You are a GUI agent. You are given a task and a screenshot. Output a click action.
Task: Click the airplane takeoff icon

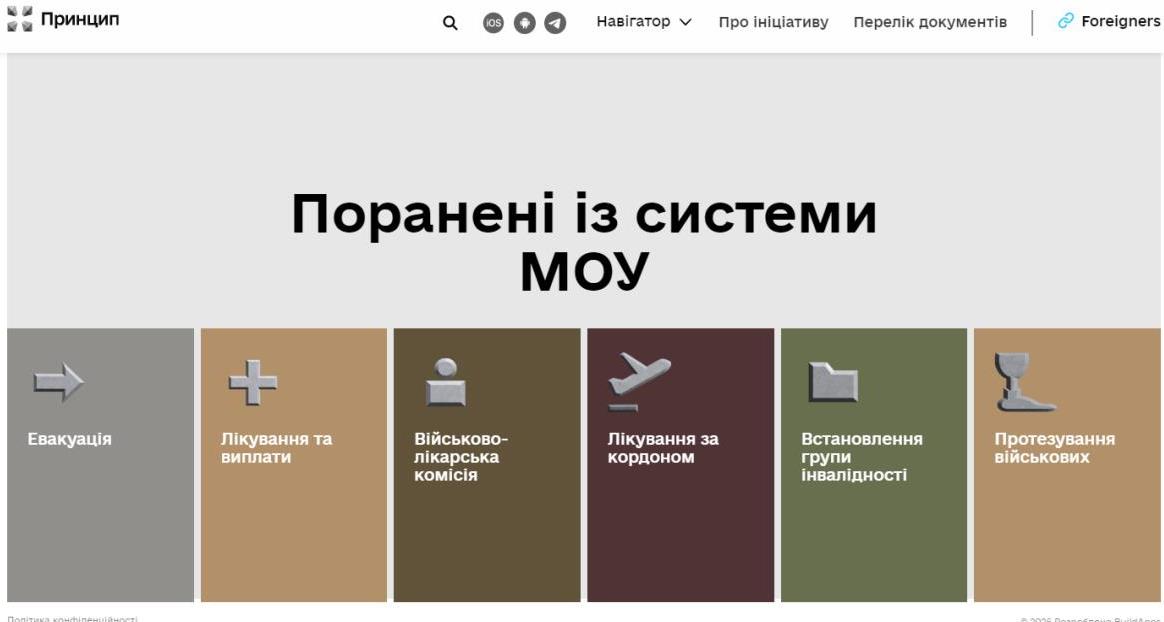tap(639, 381)
